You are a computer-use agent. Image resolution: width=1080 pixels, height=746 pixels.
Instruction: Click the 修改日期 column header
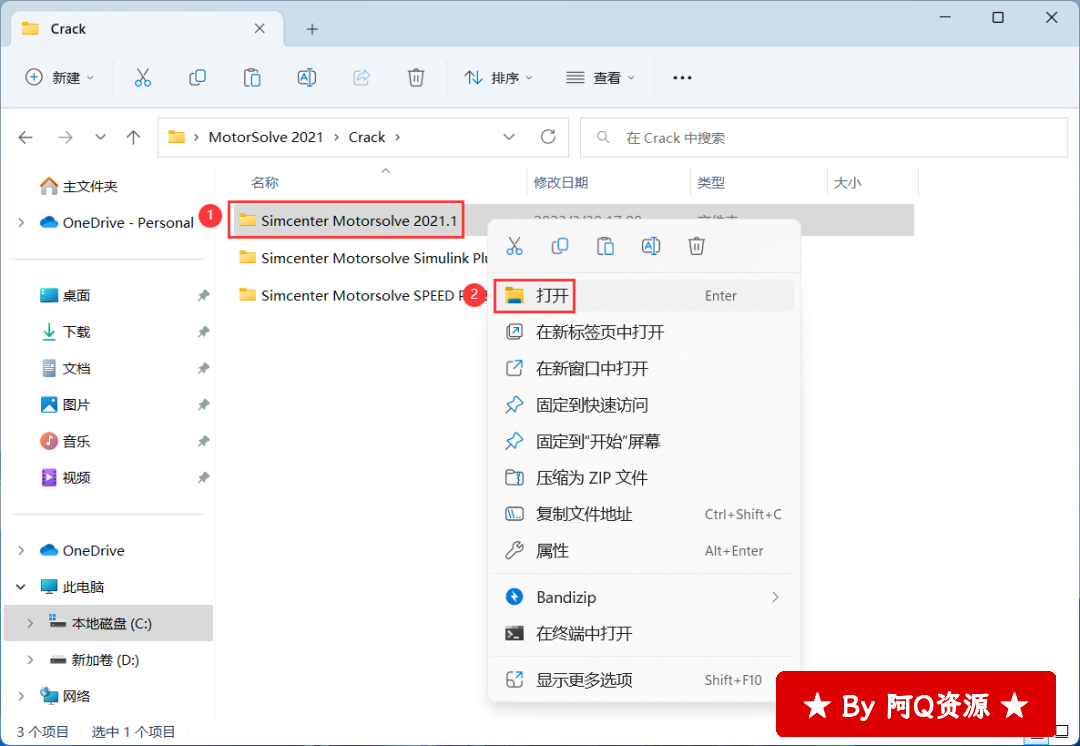point(561,183)
